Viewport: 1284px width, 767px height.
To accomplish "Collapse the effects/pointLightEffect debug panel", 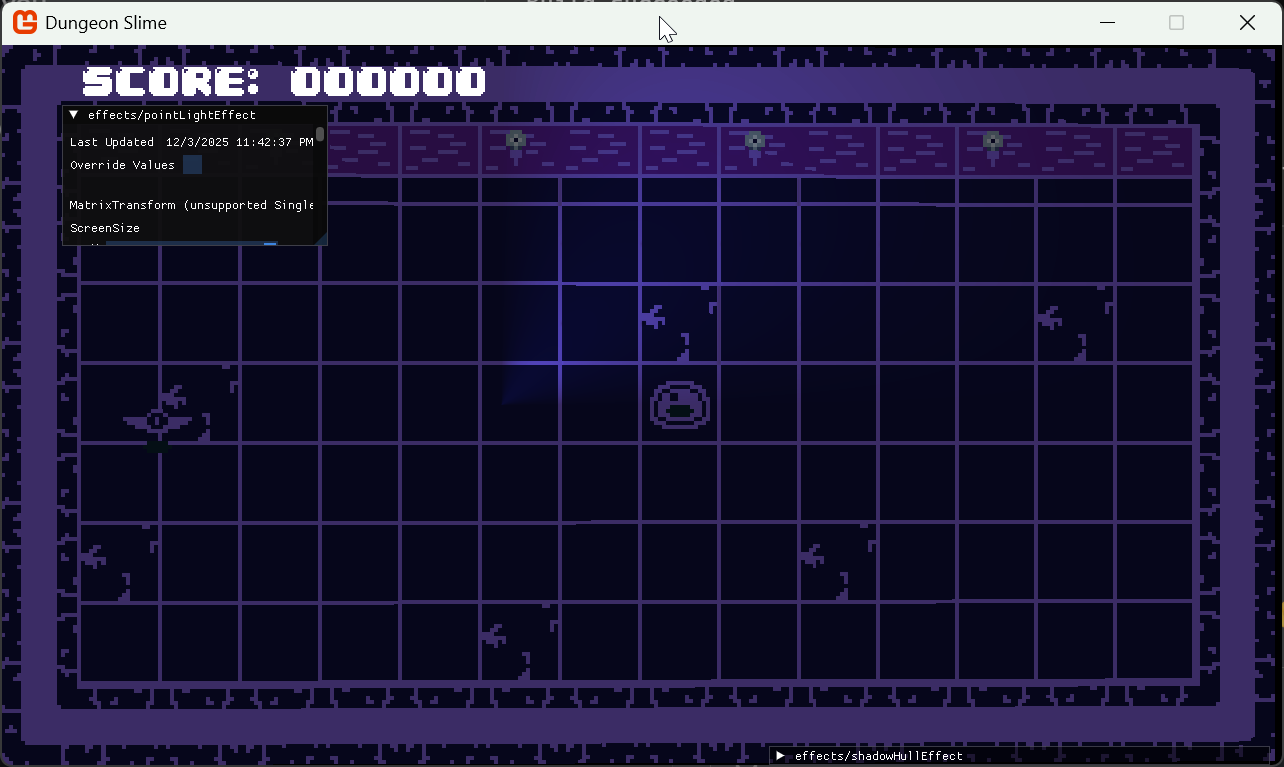I will click(x=71, y=114).
